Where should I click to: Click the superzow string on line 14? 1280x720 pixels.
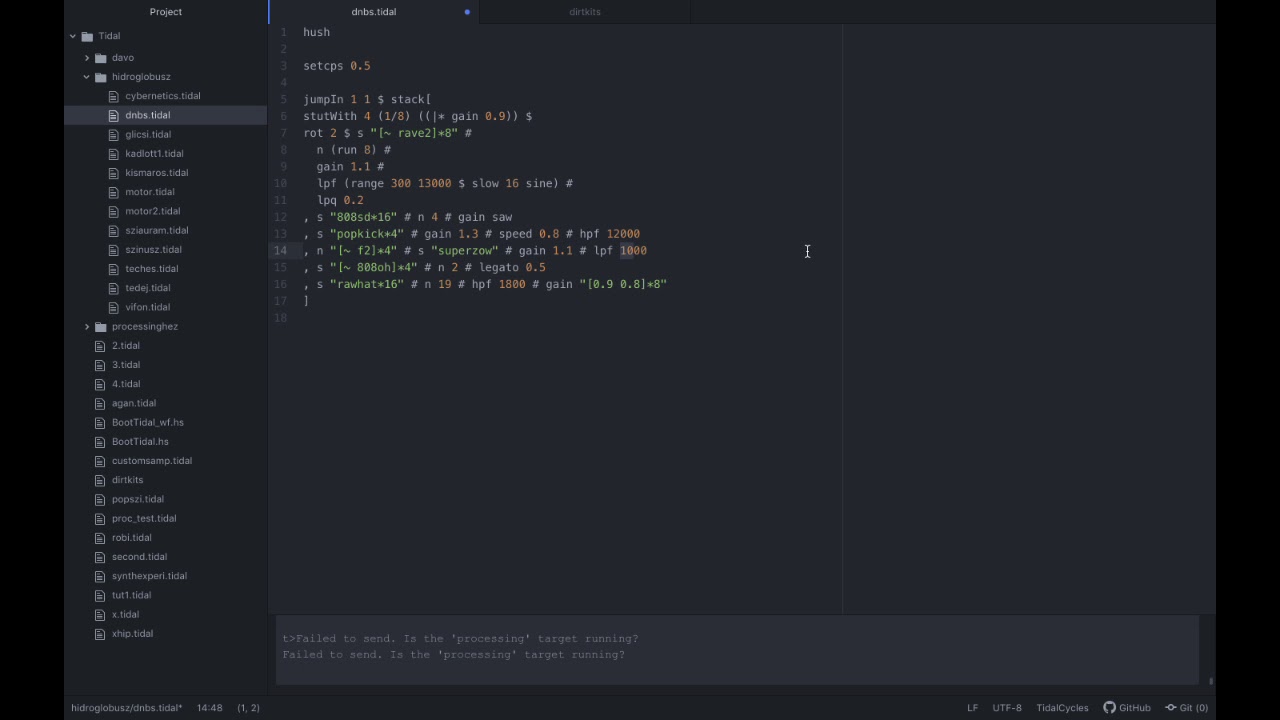pos(464,251)
